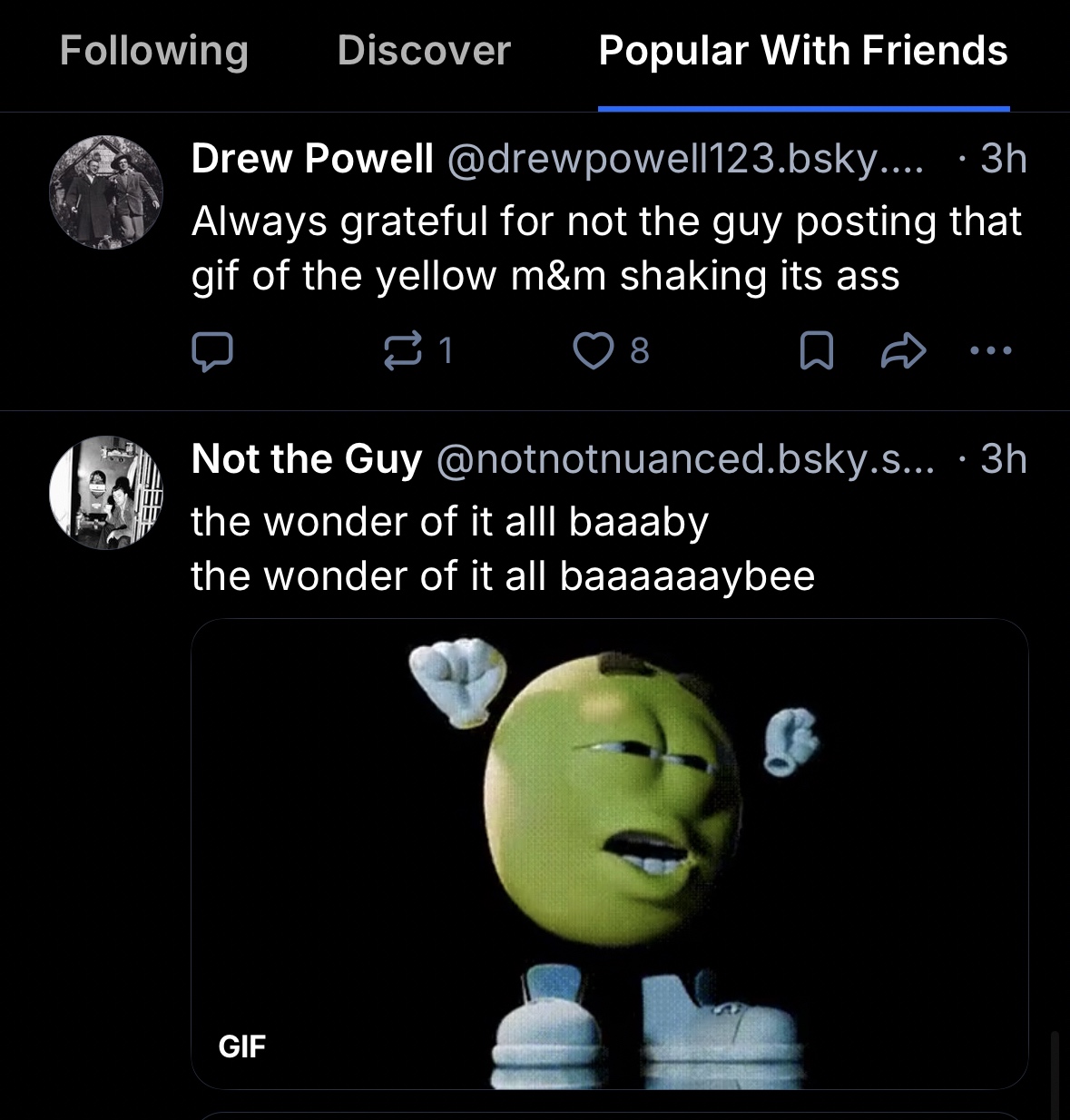Open the 'wonder of it all' post text

(503, 548)
